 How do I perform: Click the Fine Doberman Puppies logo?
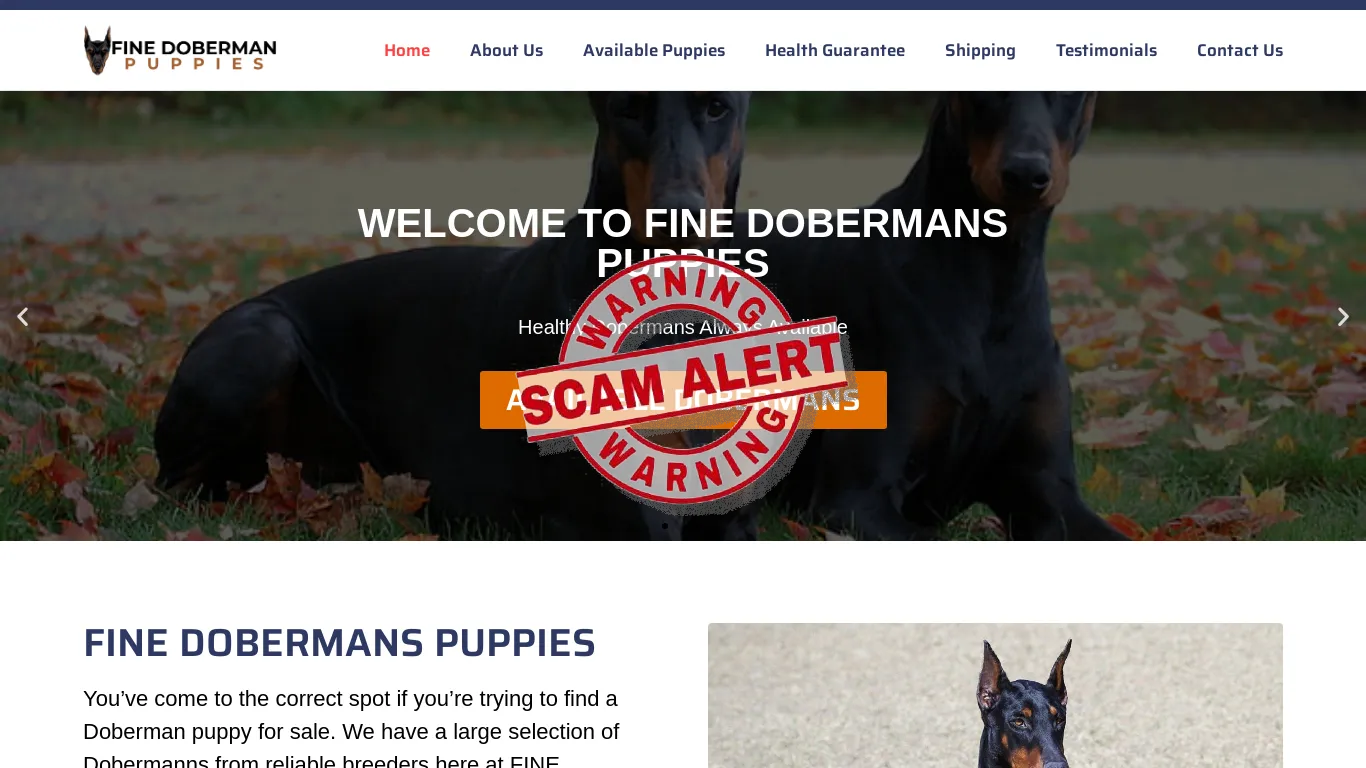[x=180, y=50]
